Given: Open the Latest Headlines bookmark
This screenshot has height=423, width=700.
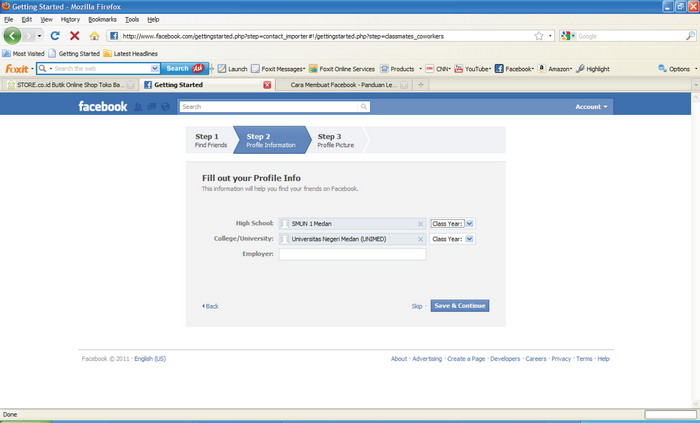Looking at the screenshot, I should point(130,54).
